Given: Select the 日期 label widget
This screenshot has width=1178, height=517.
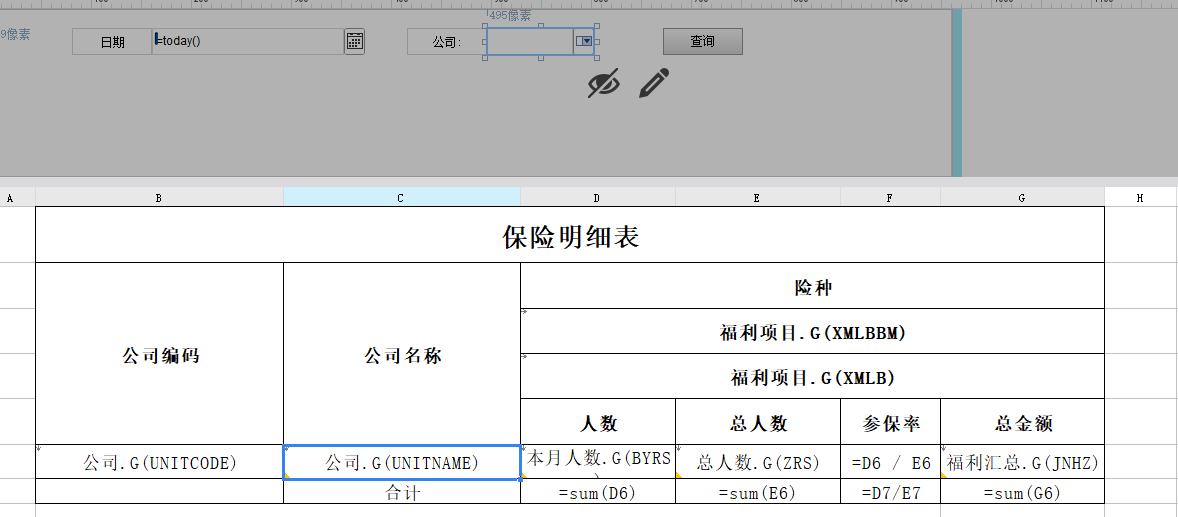Looking at the screenshot, I should pos(112,41).
